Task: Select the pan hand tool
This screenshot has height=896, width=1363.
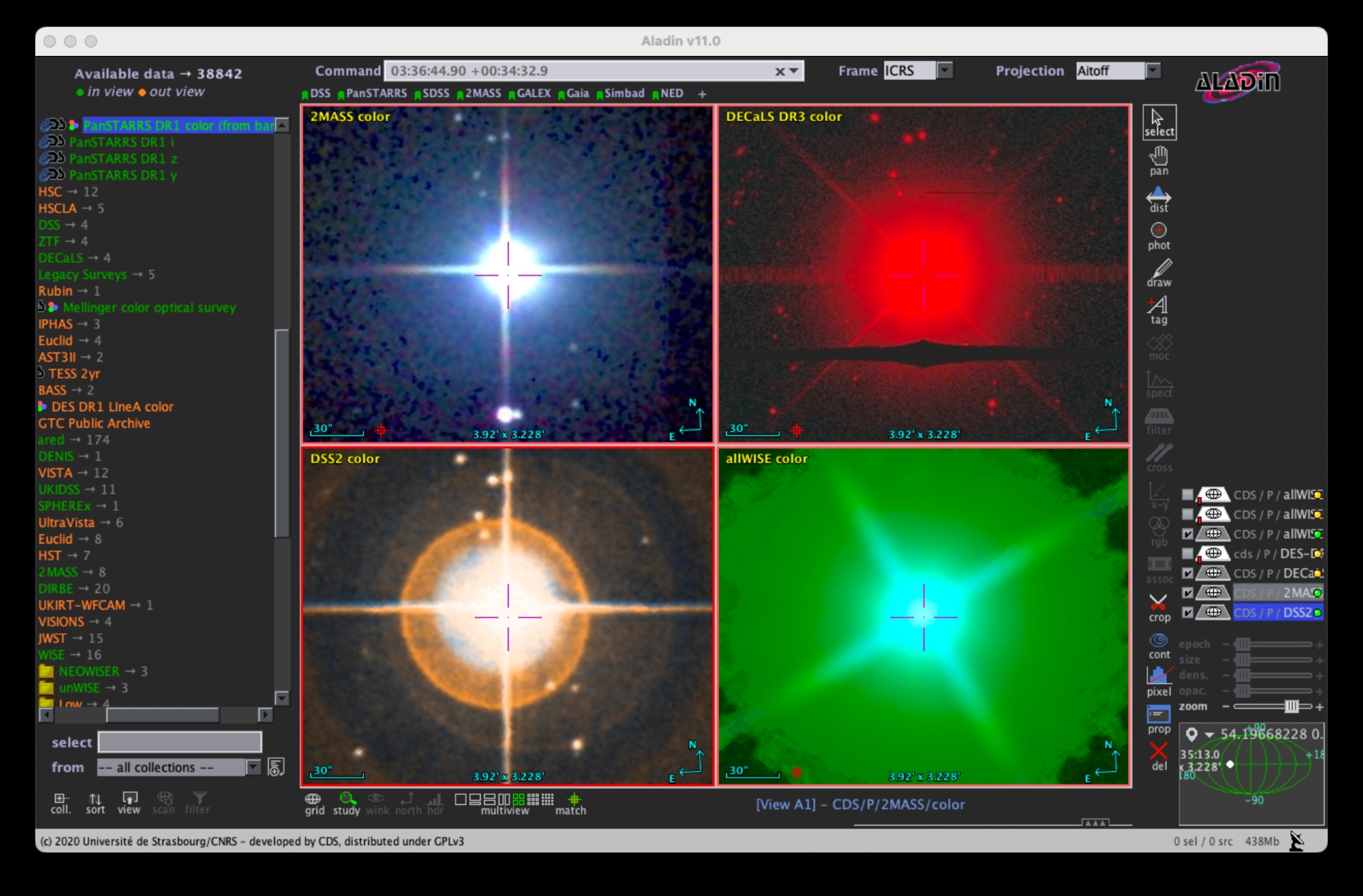Action: pyautogui.click(x=1159, y=161)
